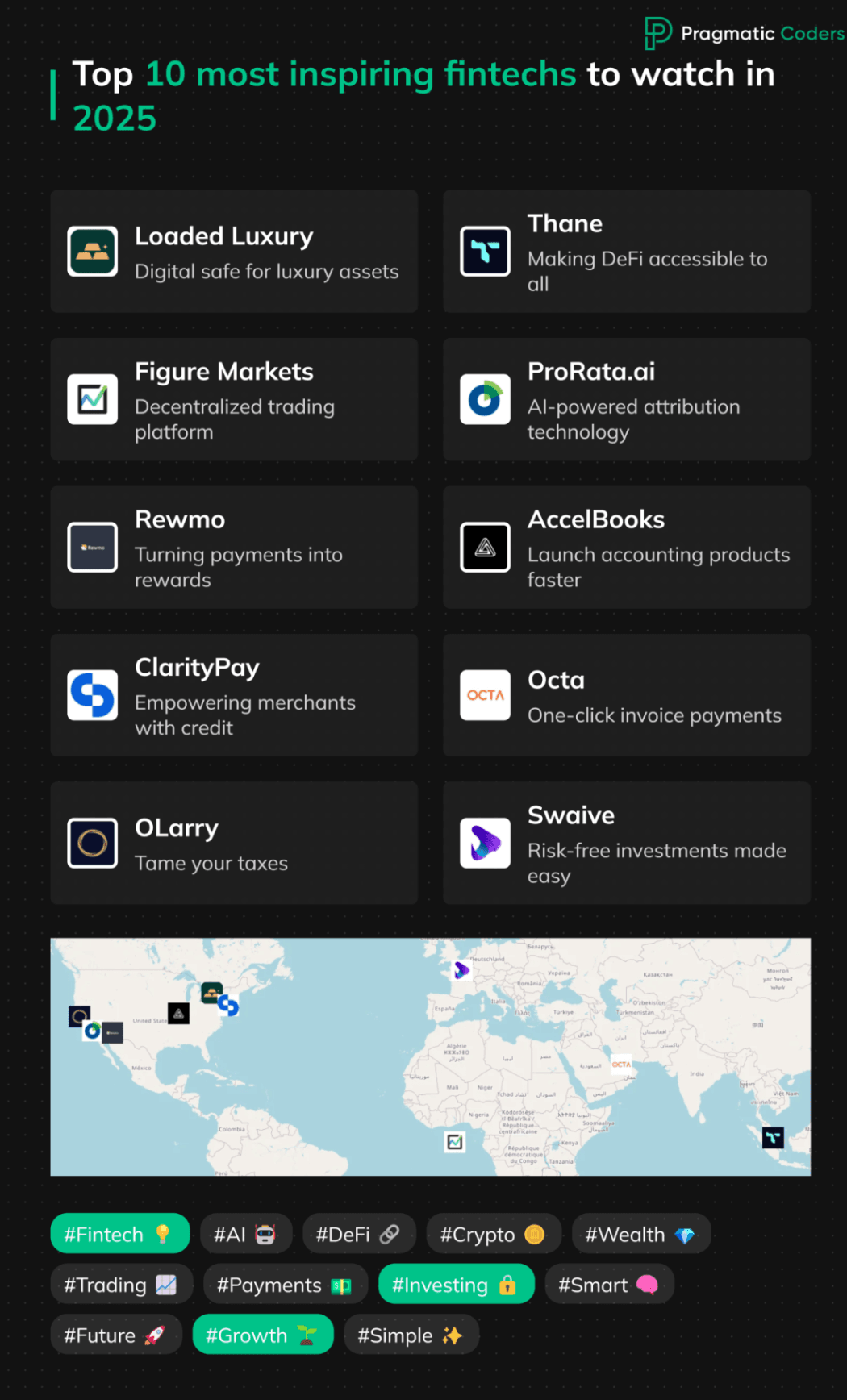Open the Rewmo title
Image resolution: width=847 pixels, height=1400 pixels.
(x=180, y=519)
